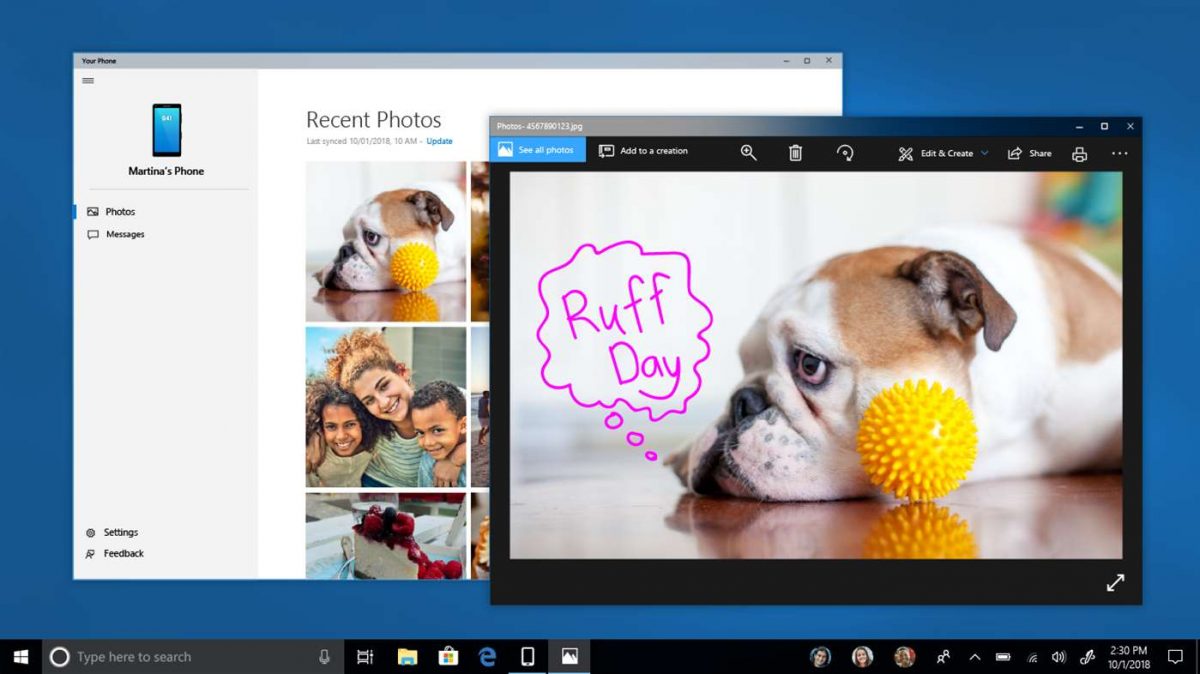Open the volume control in the tray
Viewport: 1200px width, 674px height.
[x=1058, y=657]
